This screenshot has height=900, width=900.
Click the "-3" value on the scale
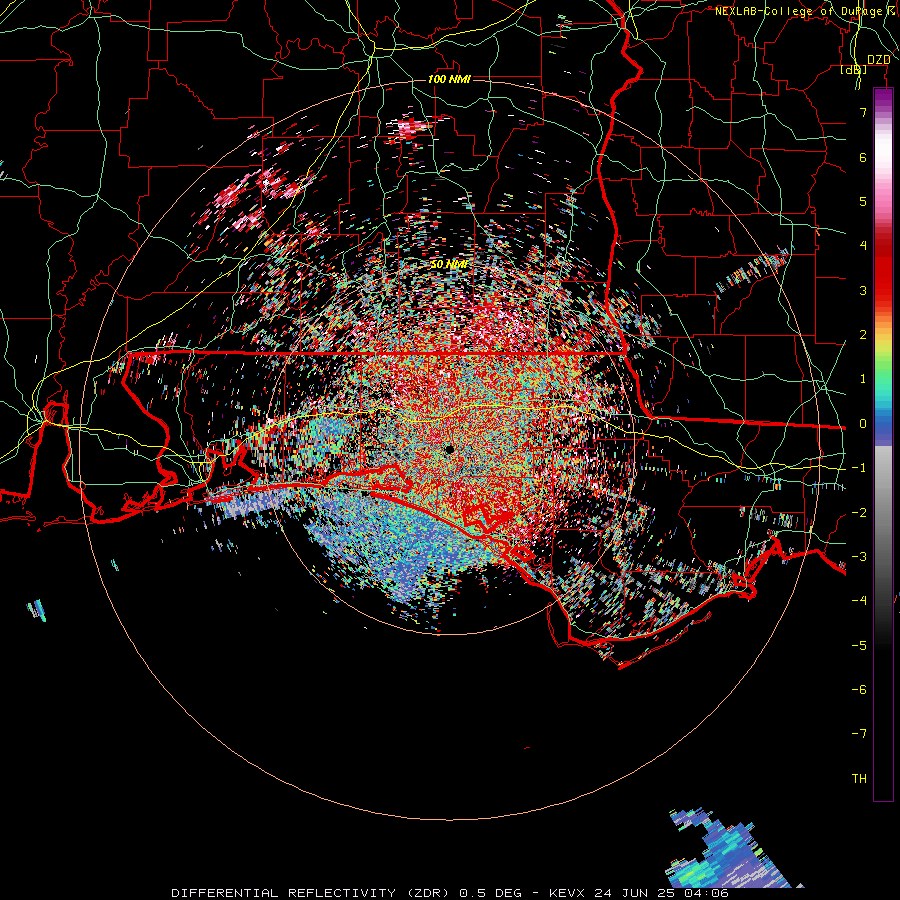point(859,557)
